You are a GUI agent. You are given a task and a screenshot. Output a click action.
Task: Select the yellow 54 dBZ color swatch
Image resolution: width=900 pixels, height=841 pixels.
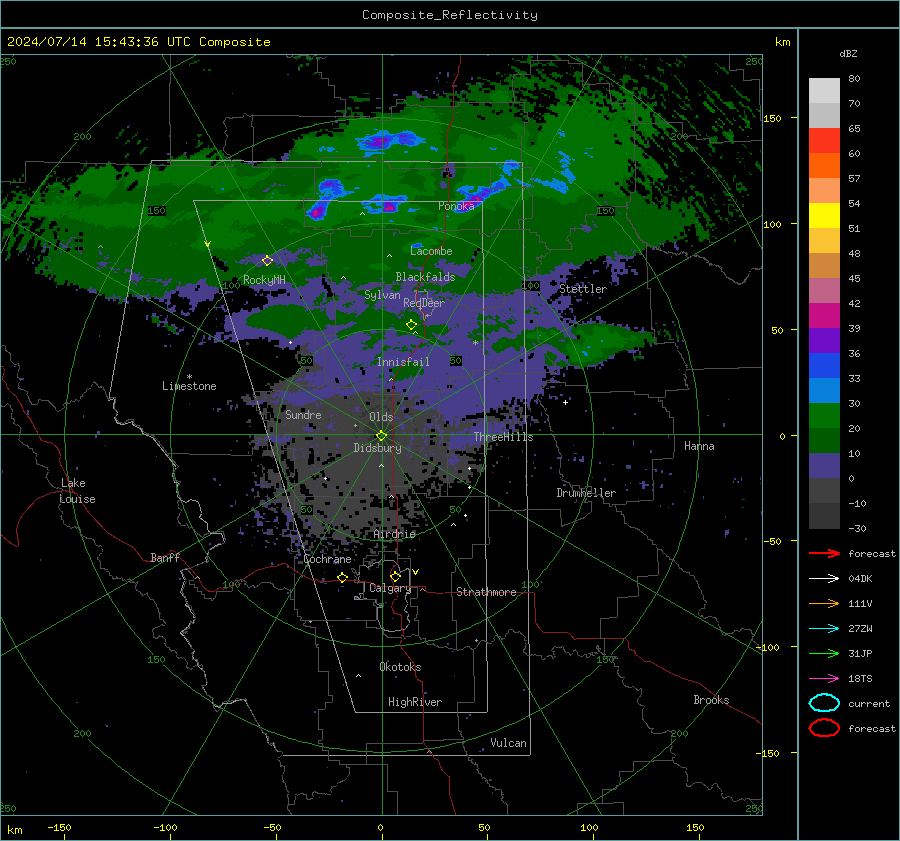pyautogui.click(x=824, y=215)
